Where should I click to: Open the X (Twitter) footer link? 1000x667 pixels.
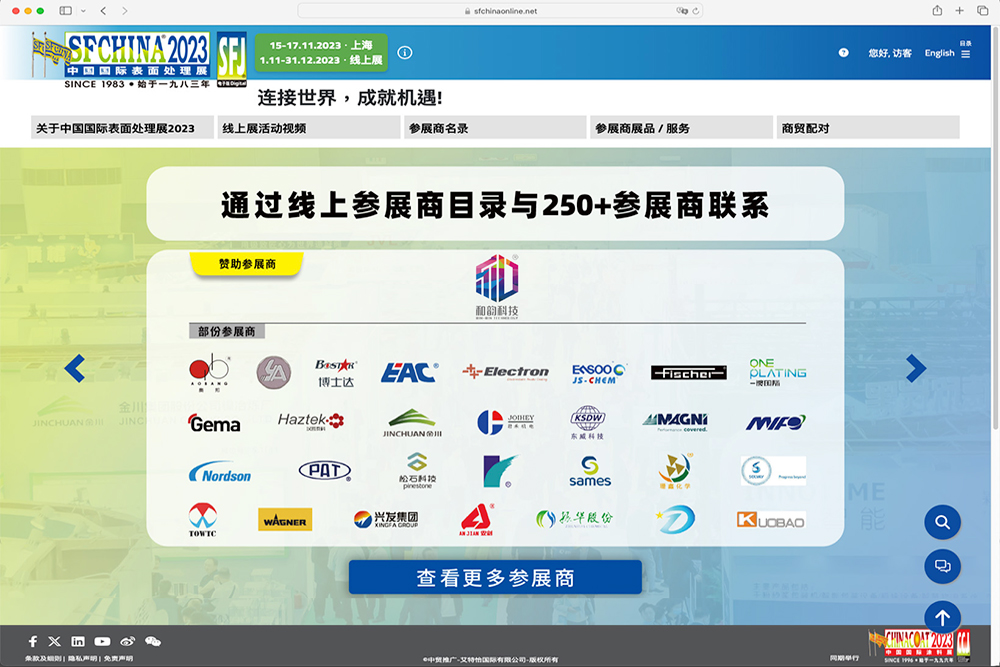55,641
